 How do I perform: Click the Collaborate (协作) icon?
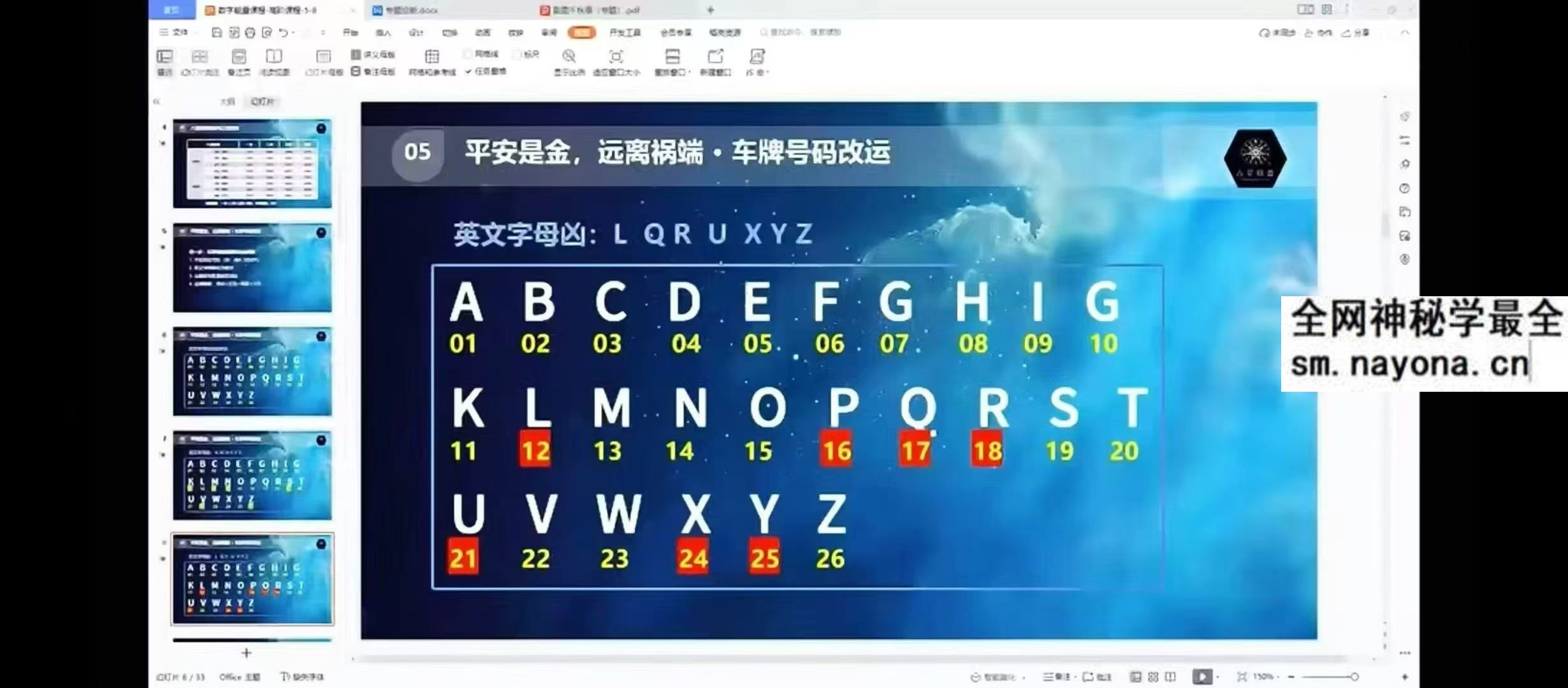tap(1309, 33)
